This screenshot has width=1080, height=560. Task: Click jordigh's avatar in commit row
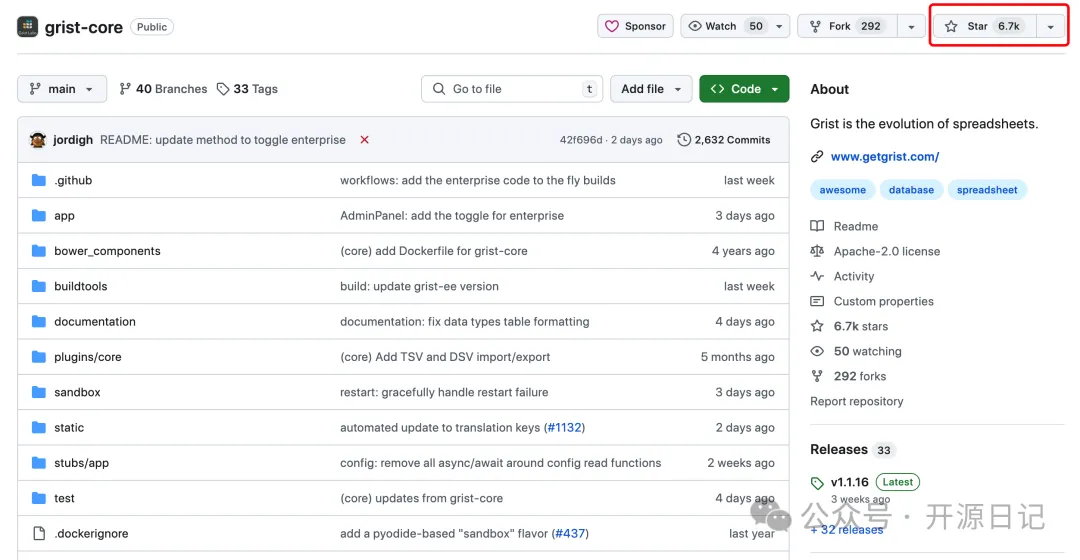(x=38, y=140)
